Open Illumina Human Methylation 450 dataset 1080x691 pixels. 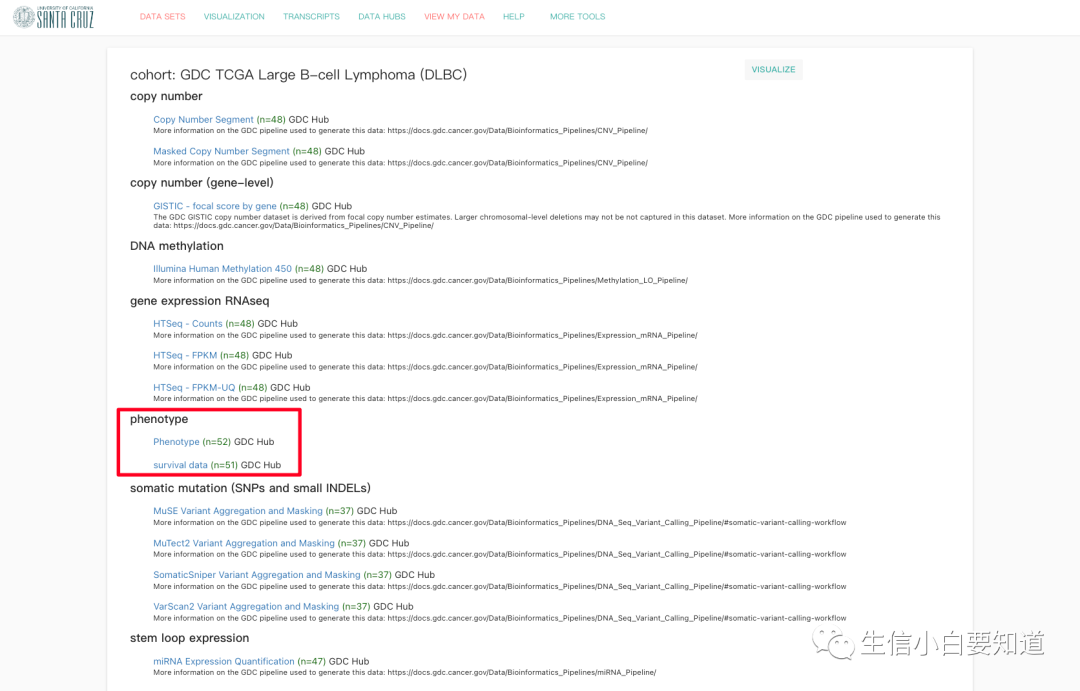click(222, 269)
